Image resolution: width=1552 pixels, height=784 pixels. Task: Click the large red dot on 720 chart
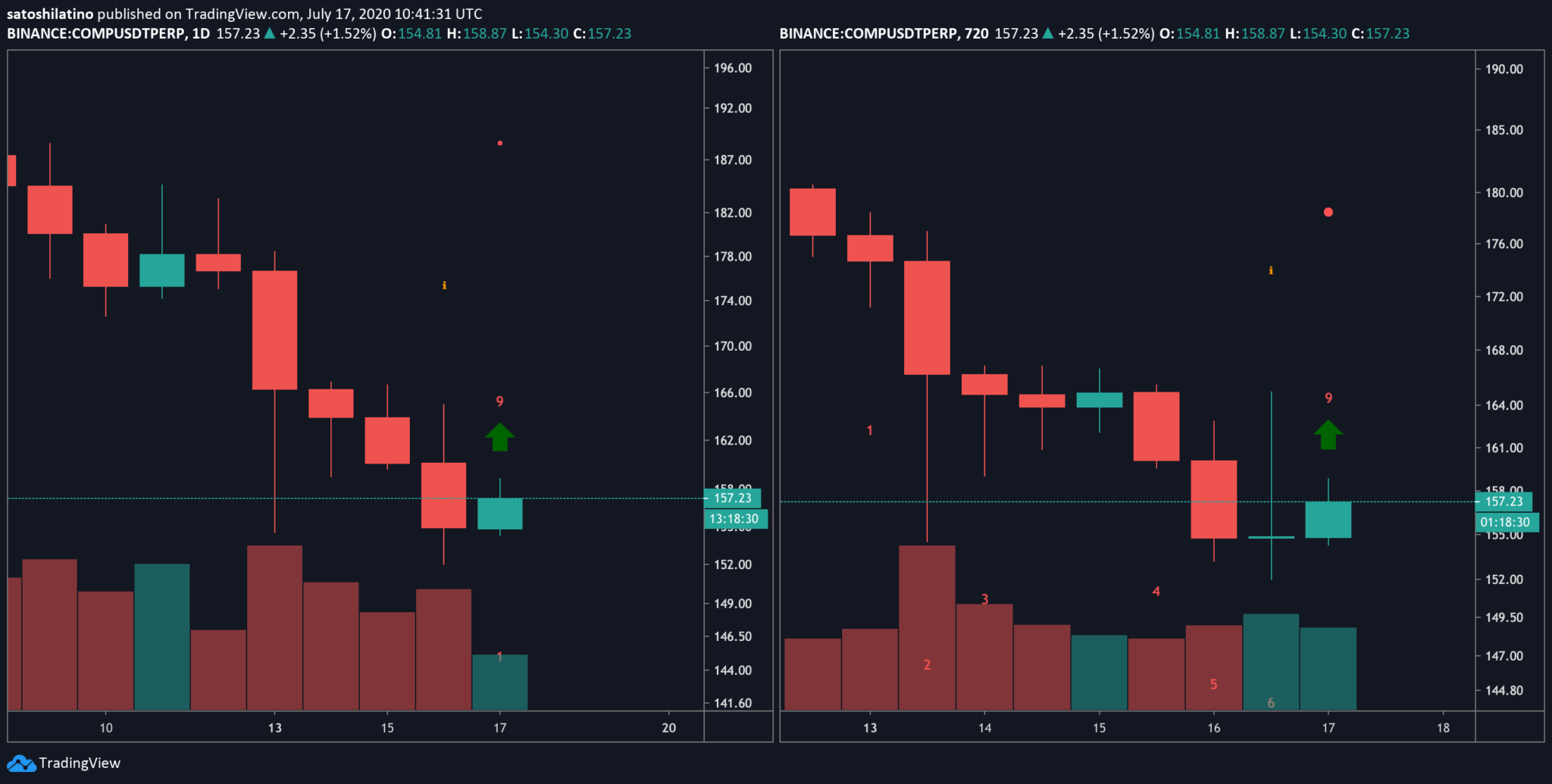point(1328,212)
